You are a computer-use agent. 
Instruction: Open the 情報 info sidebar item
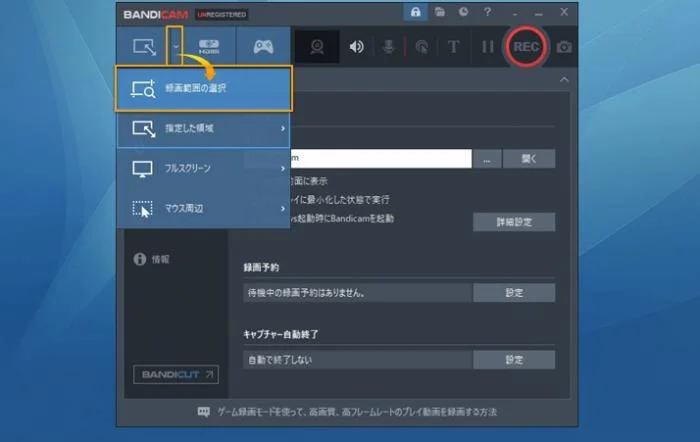pyautogui.click(x=152, y=259)
